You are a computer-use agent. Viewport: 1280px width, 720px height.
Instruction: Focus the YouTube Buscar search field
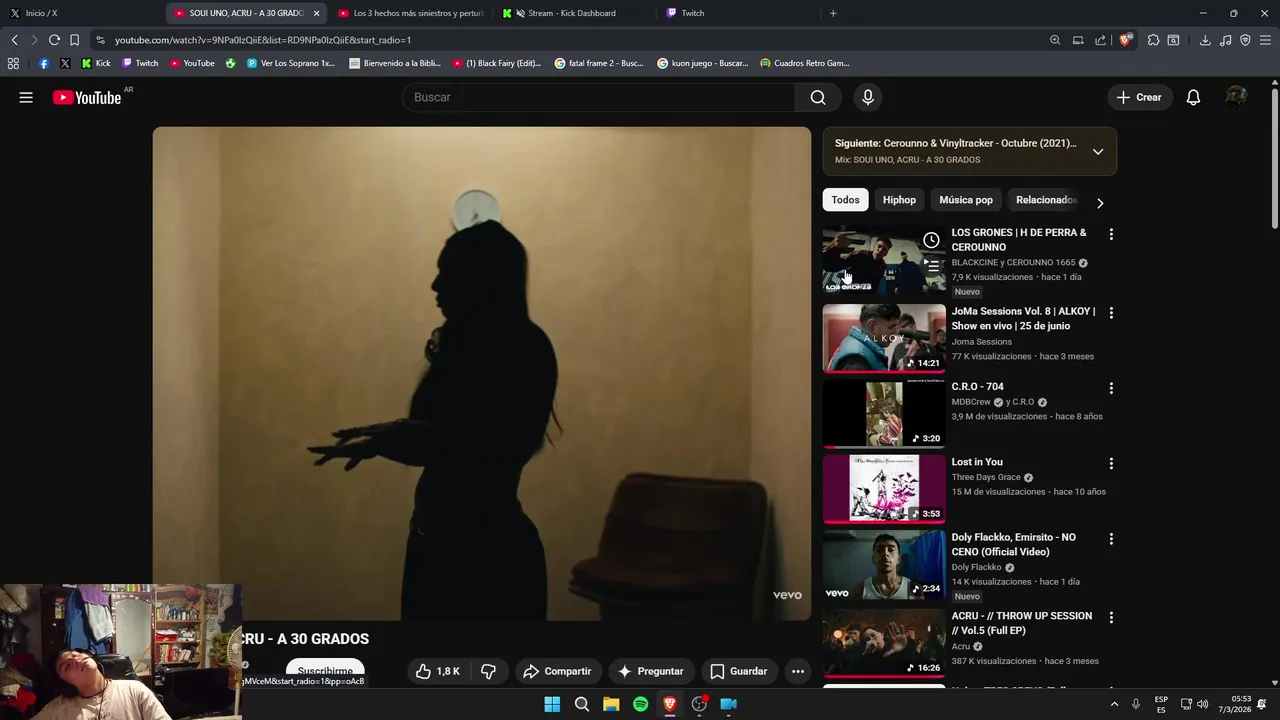(x=599, y=97)
